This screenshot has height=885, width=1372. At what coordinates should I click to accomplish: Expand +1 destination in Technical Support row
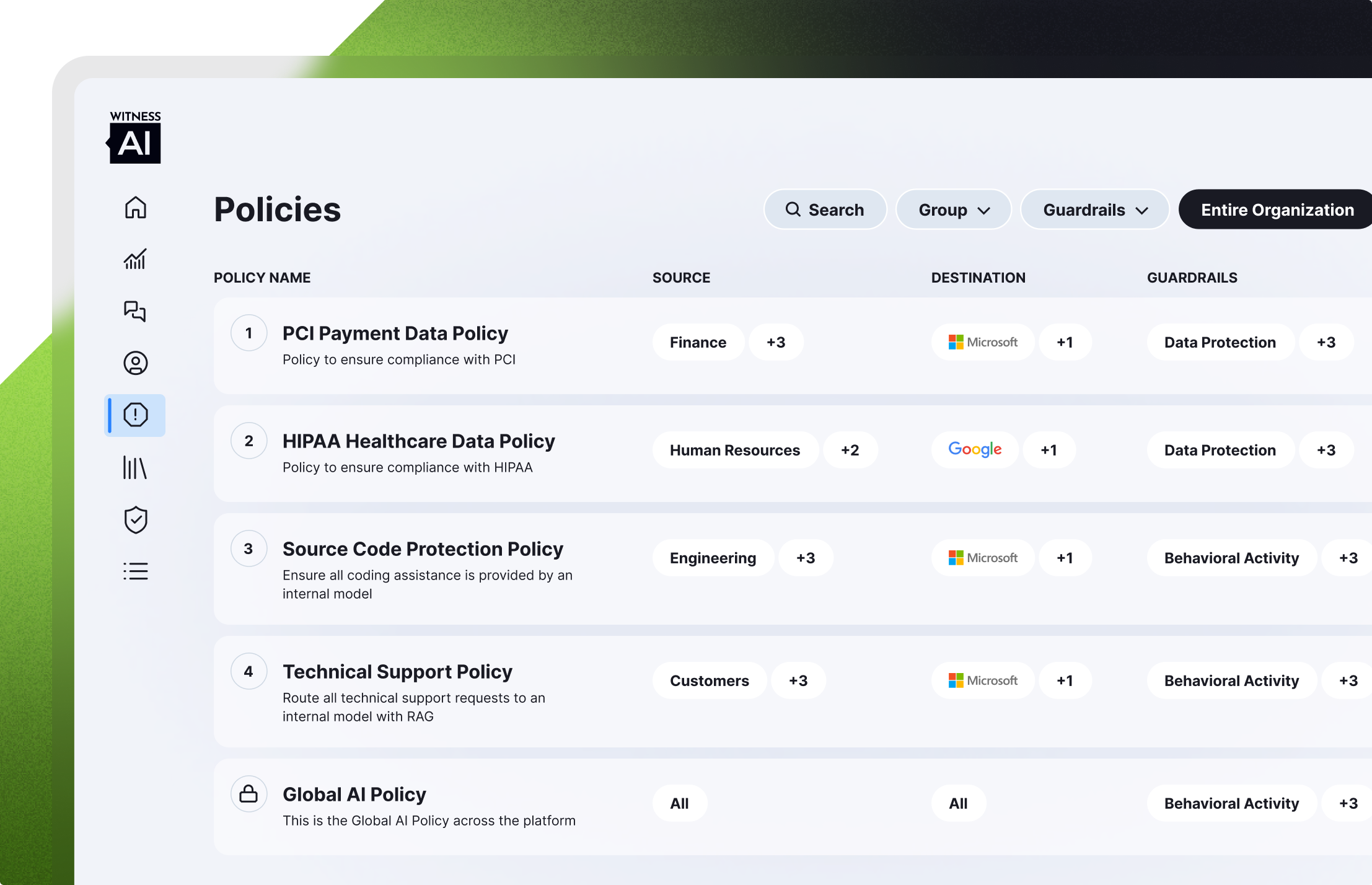tap(1065, 680)
